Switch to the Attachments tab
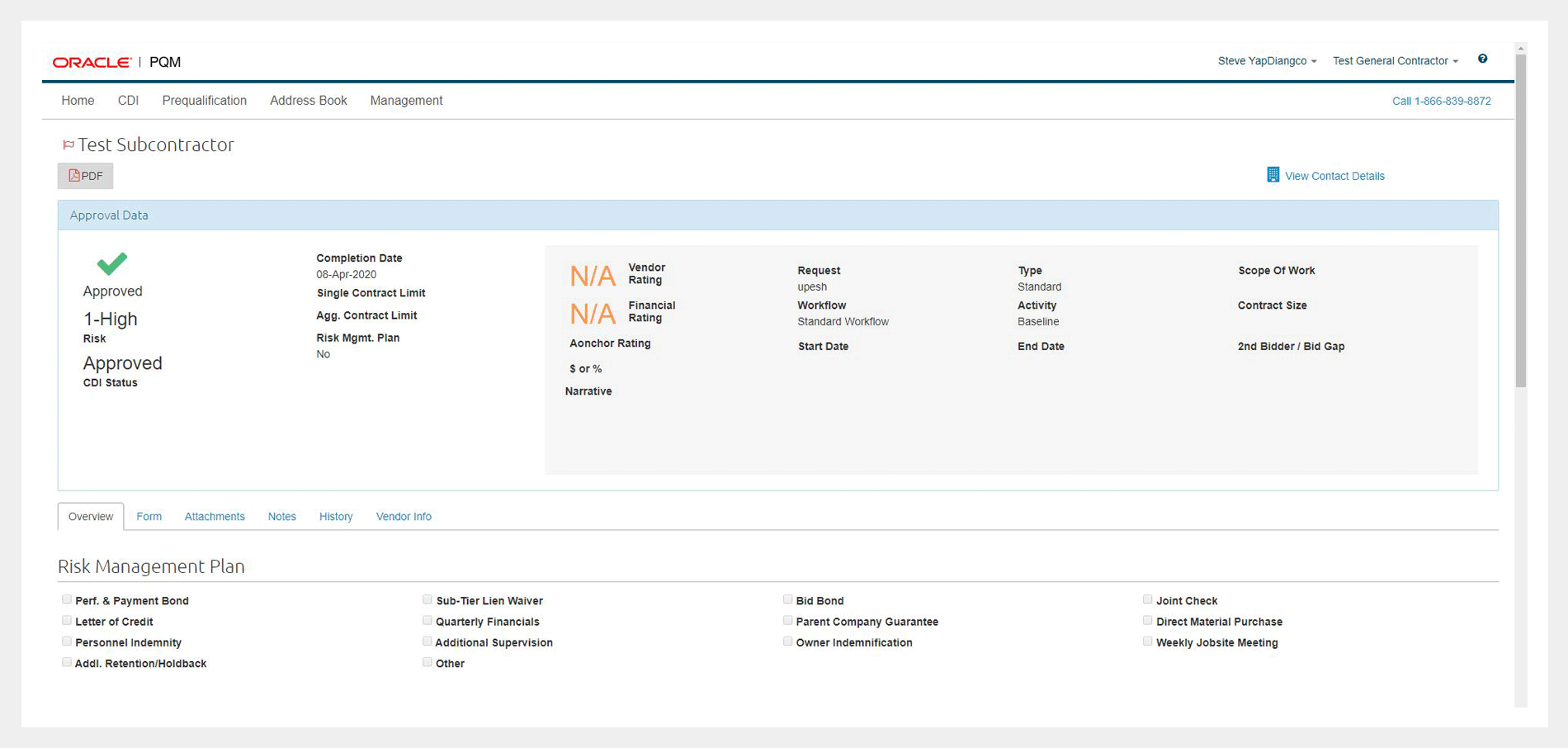This screenshot has height=748, width=1568. (215, 517)
